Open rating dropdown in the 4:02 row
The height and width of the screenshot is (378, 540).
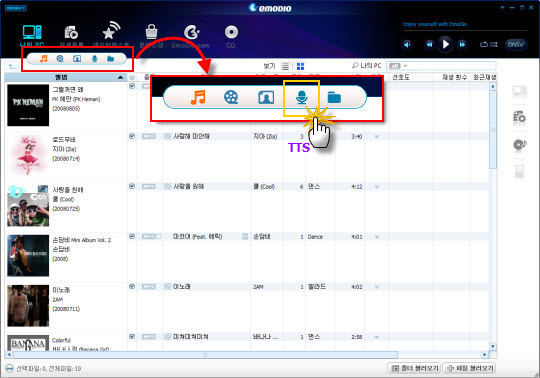pyautogui.click(x=376, y=287)
